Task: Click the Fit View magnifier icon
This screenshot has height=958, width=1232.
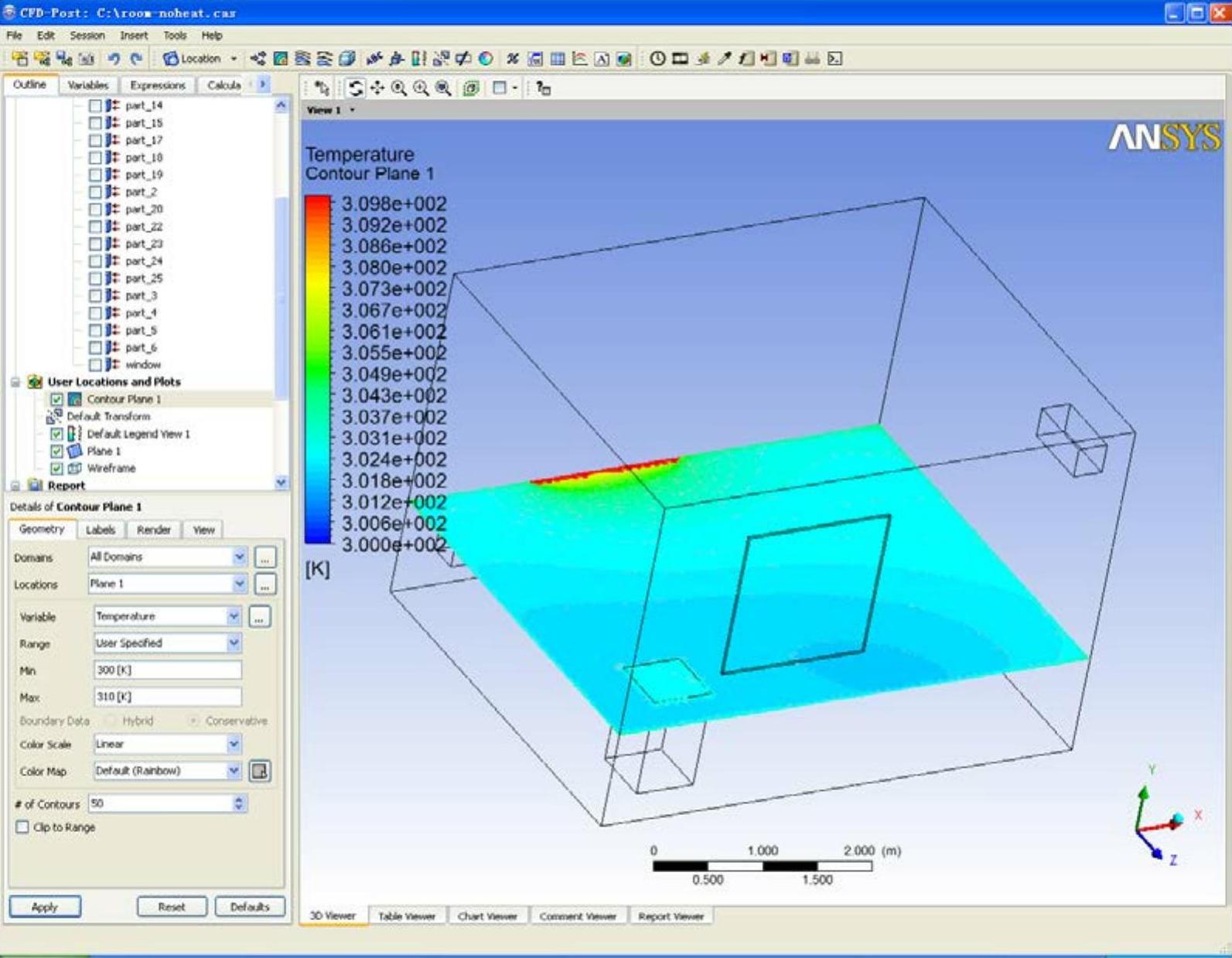Action: [443, 88]
